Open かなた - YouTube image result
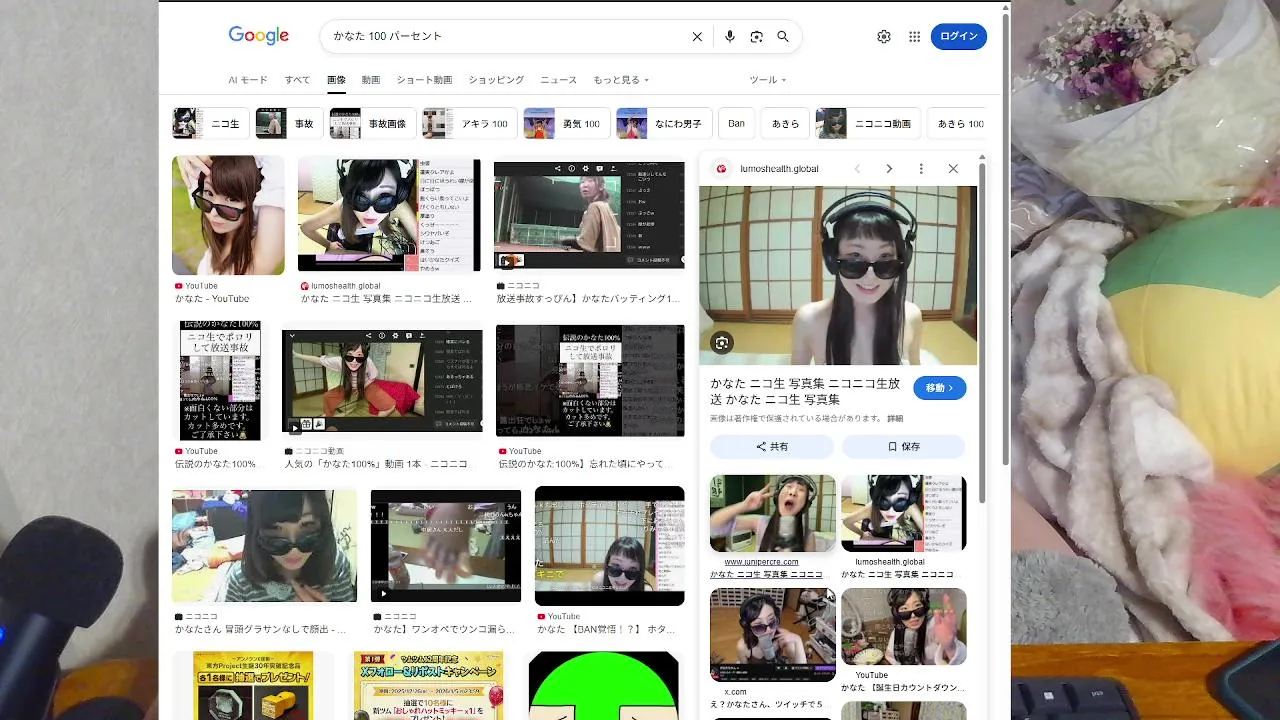Image resolution: width=1280 pixels, height=720 pixels. [228, 215]
